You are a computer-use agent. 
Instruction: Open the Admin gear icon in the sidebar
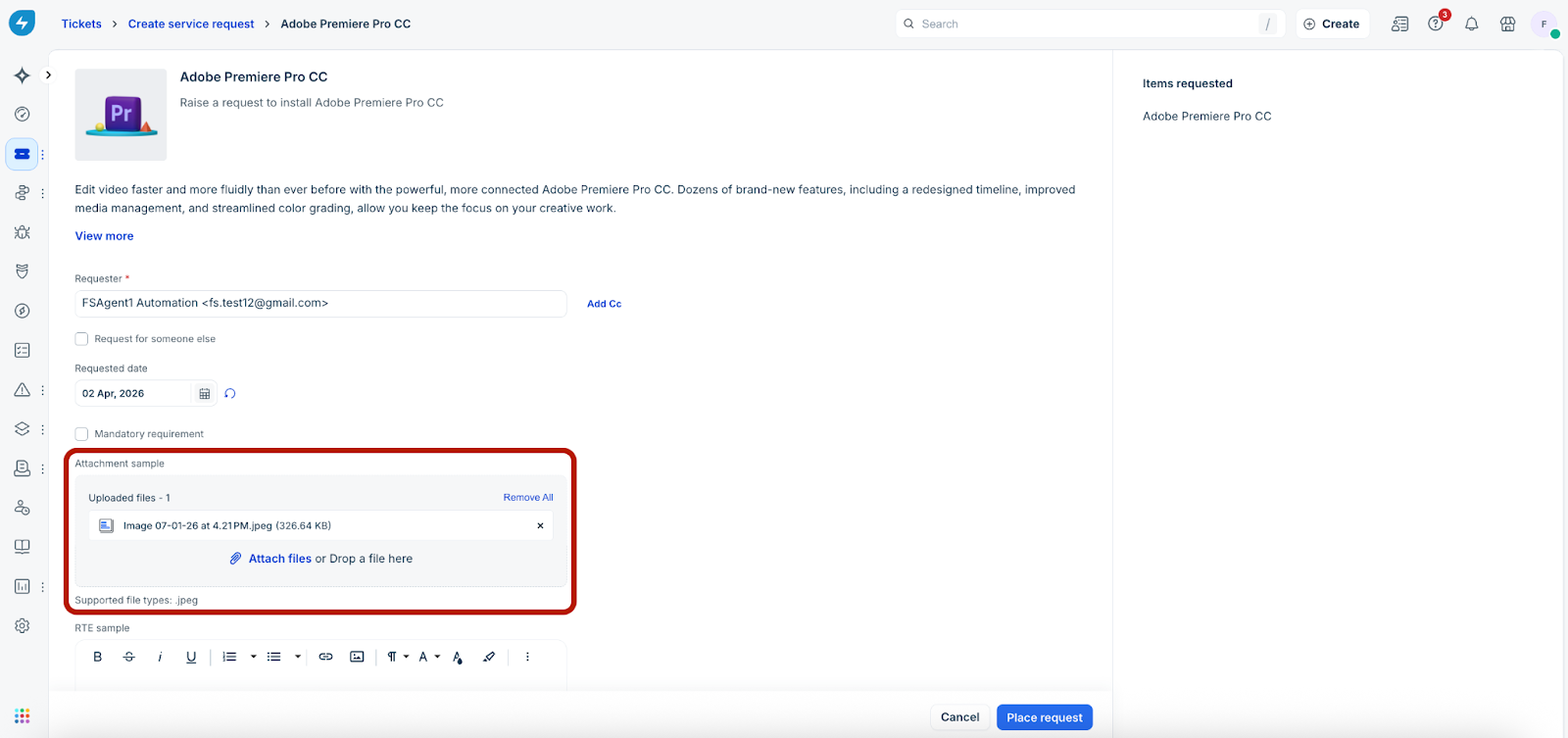tap(22, 625)
